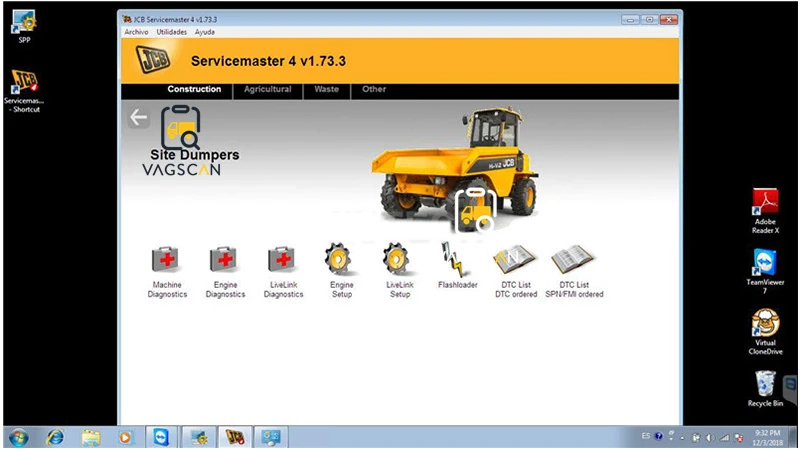Image resolution: width=800 pixels, height=449 pixels.
Task: Switch to TeamViewer in taskbar
Action: 161,437
